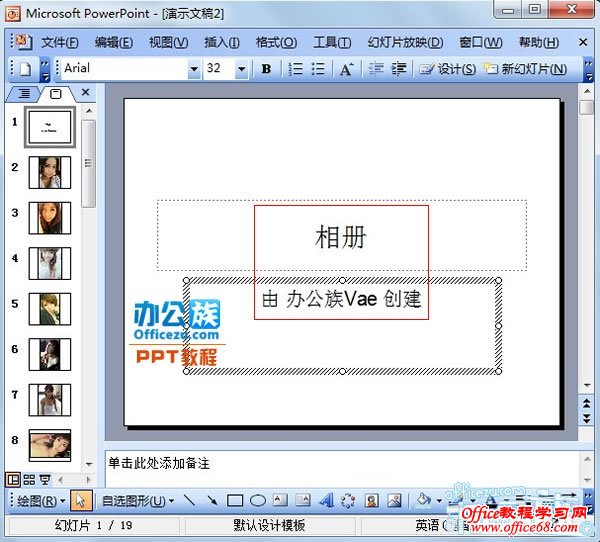Open the 编辑(E) menu
This screenshot has width=600, height=542.
point(114,42)
